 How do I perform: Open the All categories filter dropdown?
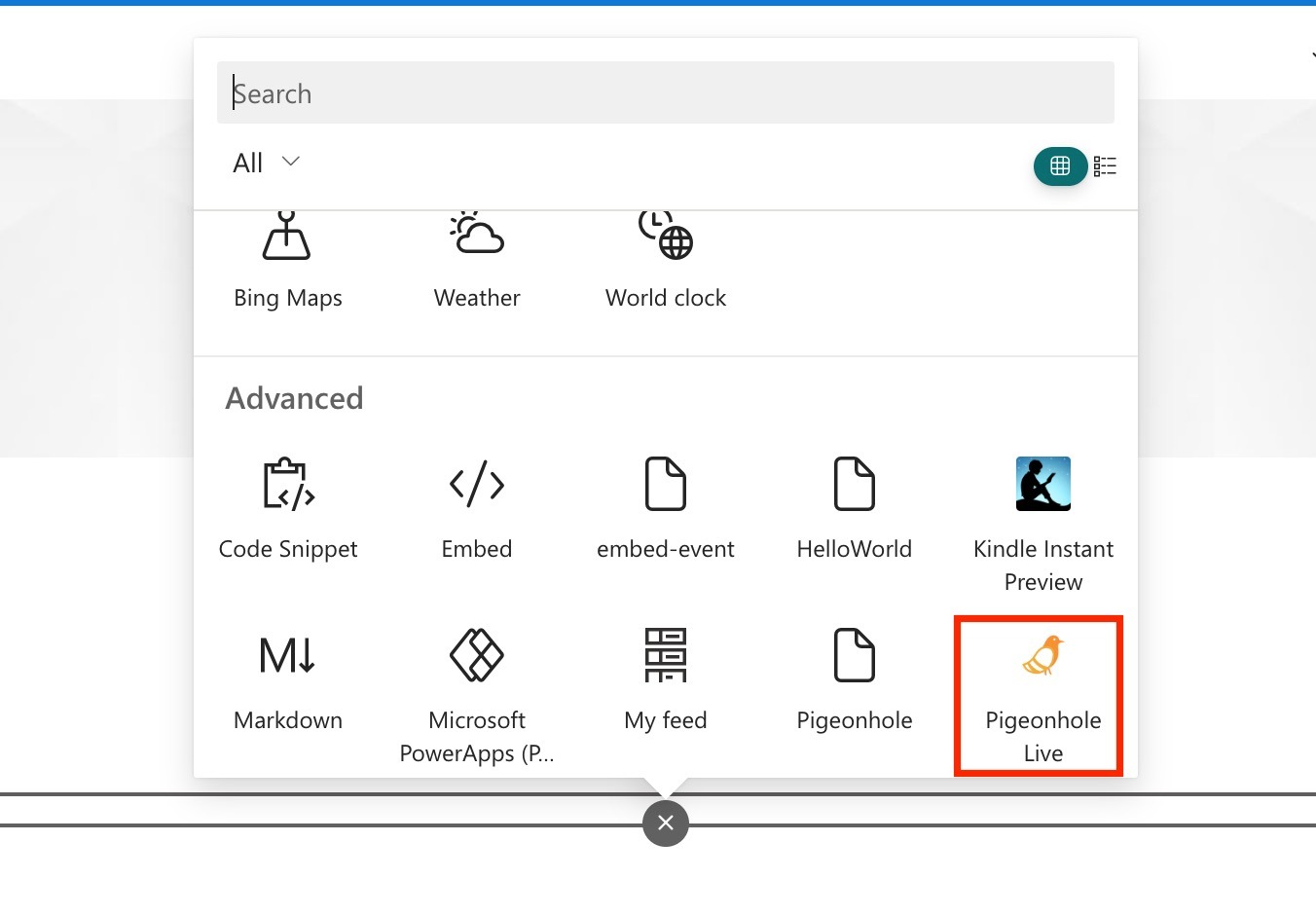(264, 162)
